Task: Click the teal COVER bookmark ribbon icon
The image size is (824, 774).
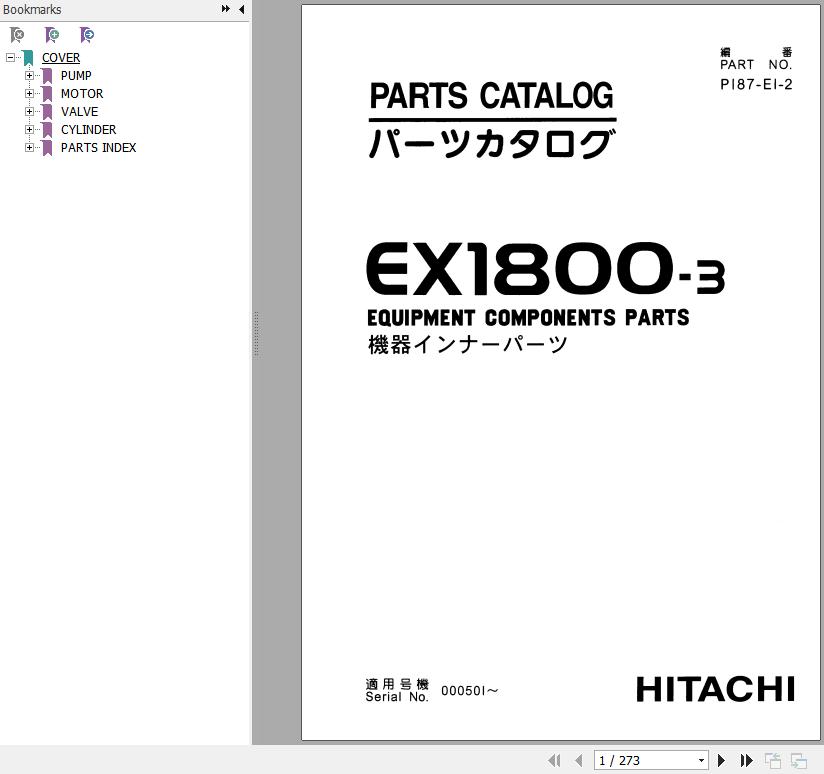Action: click(x=28, y=58)
